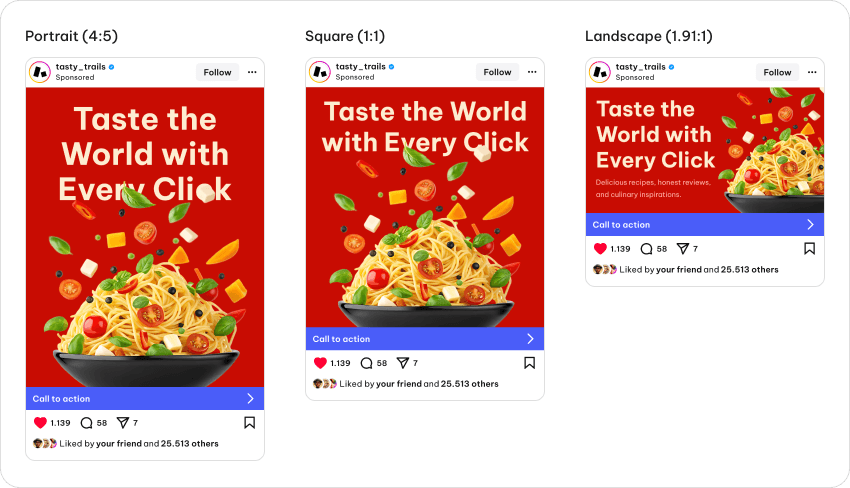Screen dimensions: 850x488
Task: Like the Landscape post with heart icon
Action: coord(600,249)
